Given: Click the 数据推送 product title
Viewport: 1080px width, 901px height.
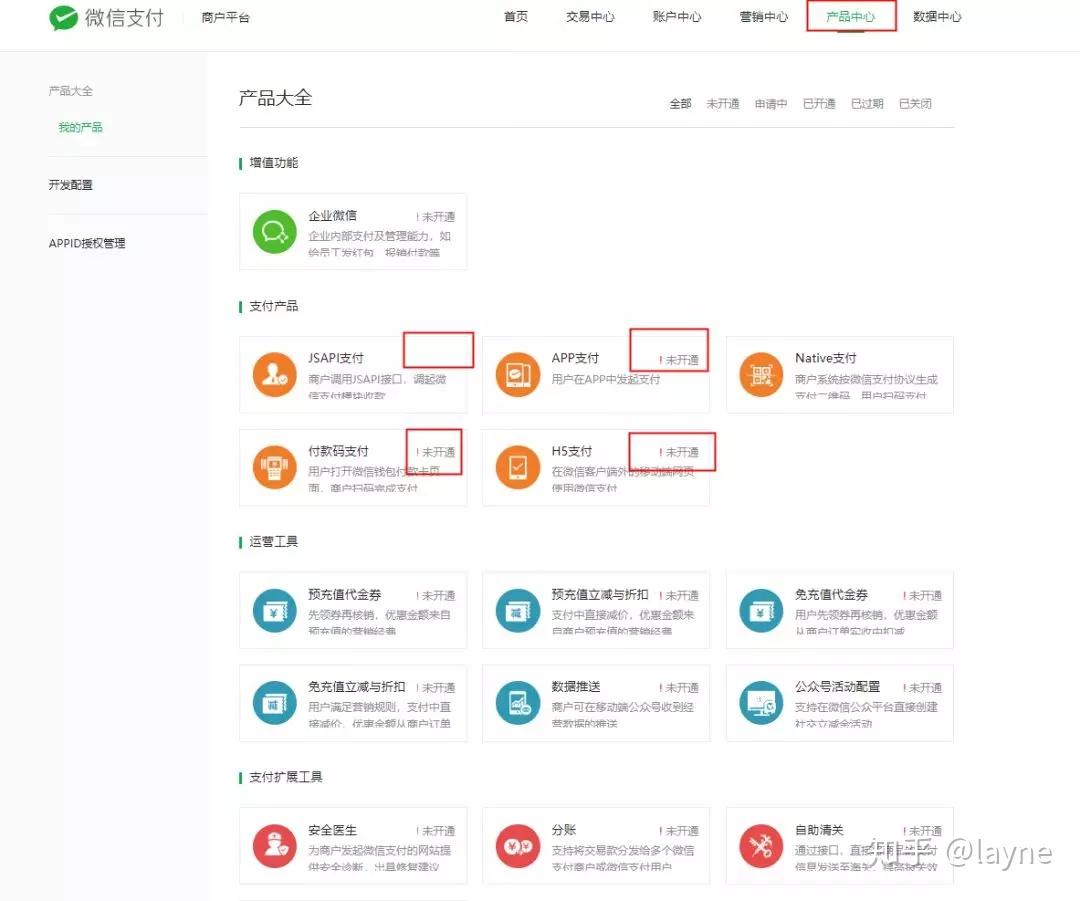Looking at the screenshot, I should coord(576,687).
